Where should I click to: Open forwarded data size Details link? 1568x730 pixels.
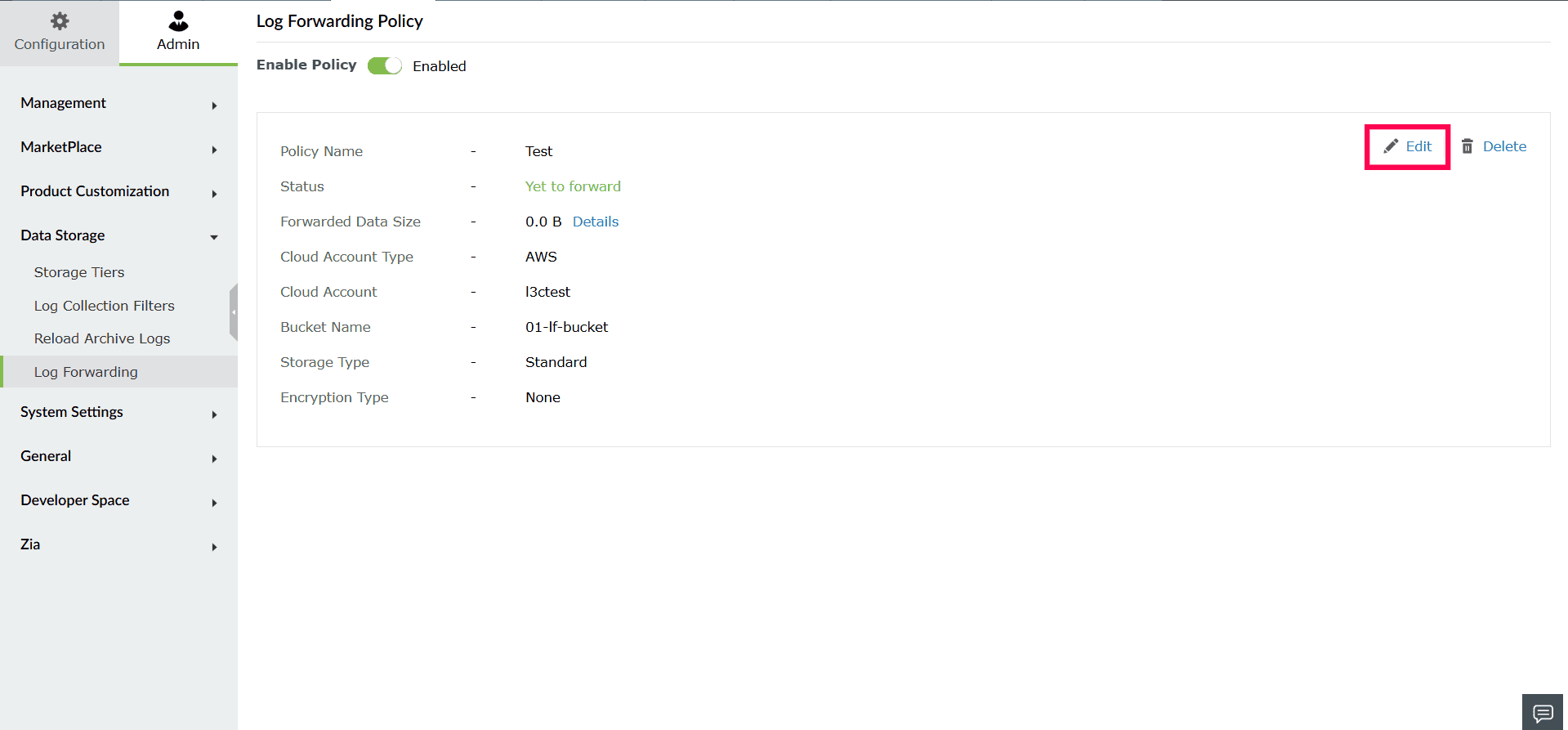pos(596,222)
